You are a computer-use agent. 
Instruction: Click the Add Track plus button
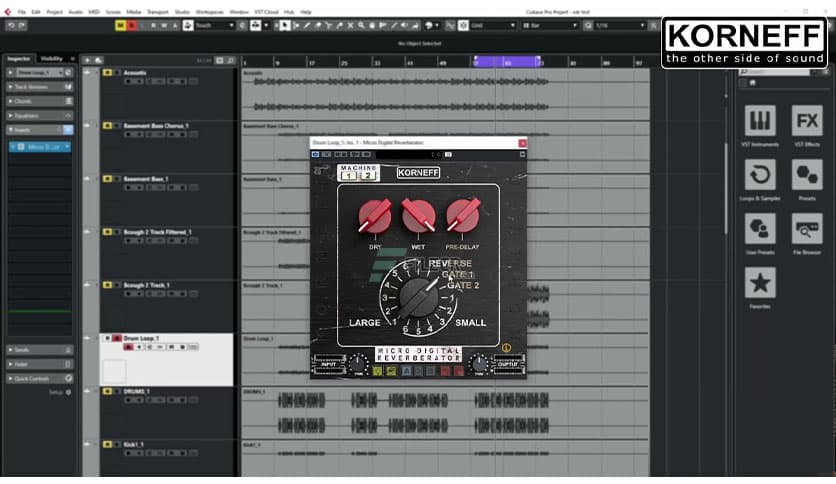click(87, 60)
